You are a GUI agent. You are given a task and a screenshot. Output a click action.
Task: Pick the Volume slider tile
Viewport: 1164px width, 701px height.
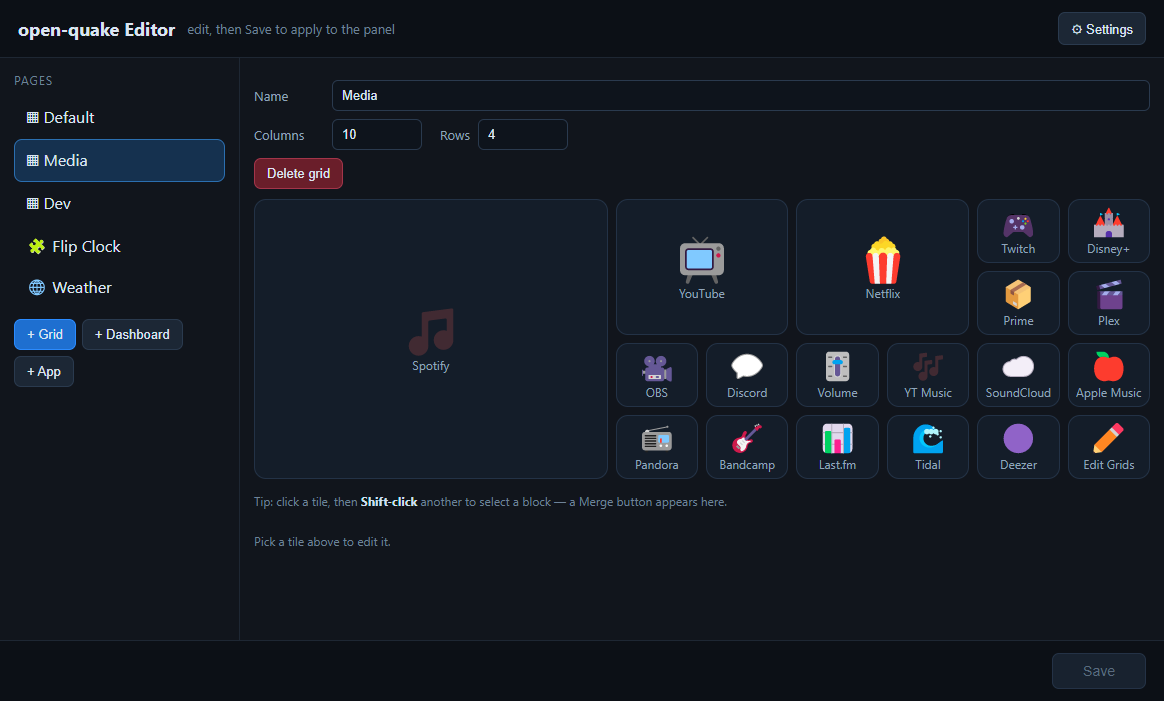(x=837, y=375)
